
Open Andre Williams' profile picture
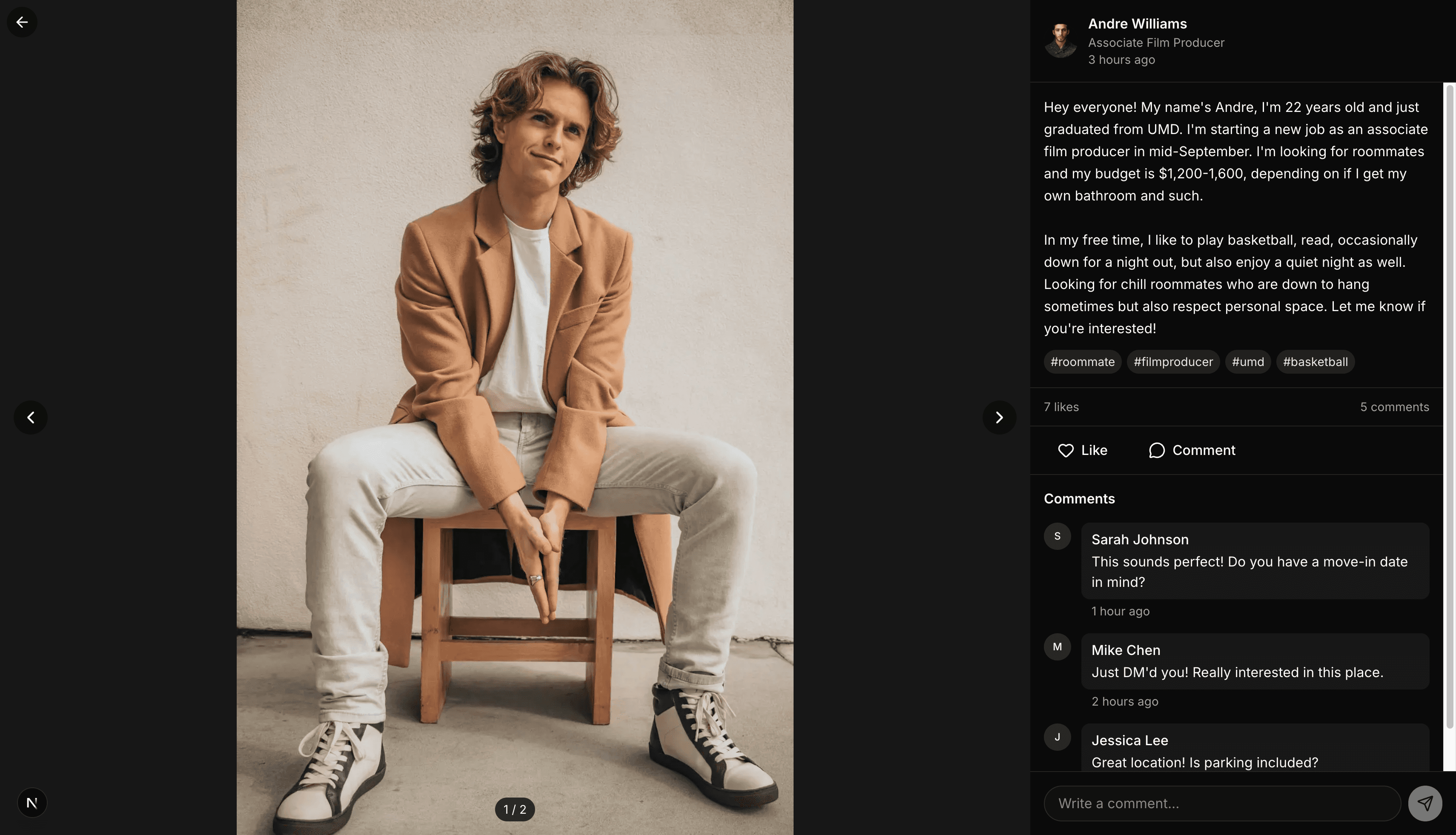click(1061, 40)
